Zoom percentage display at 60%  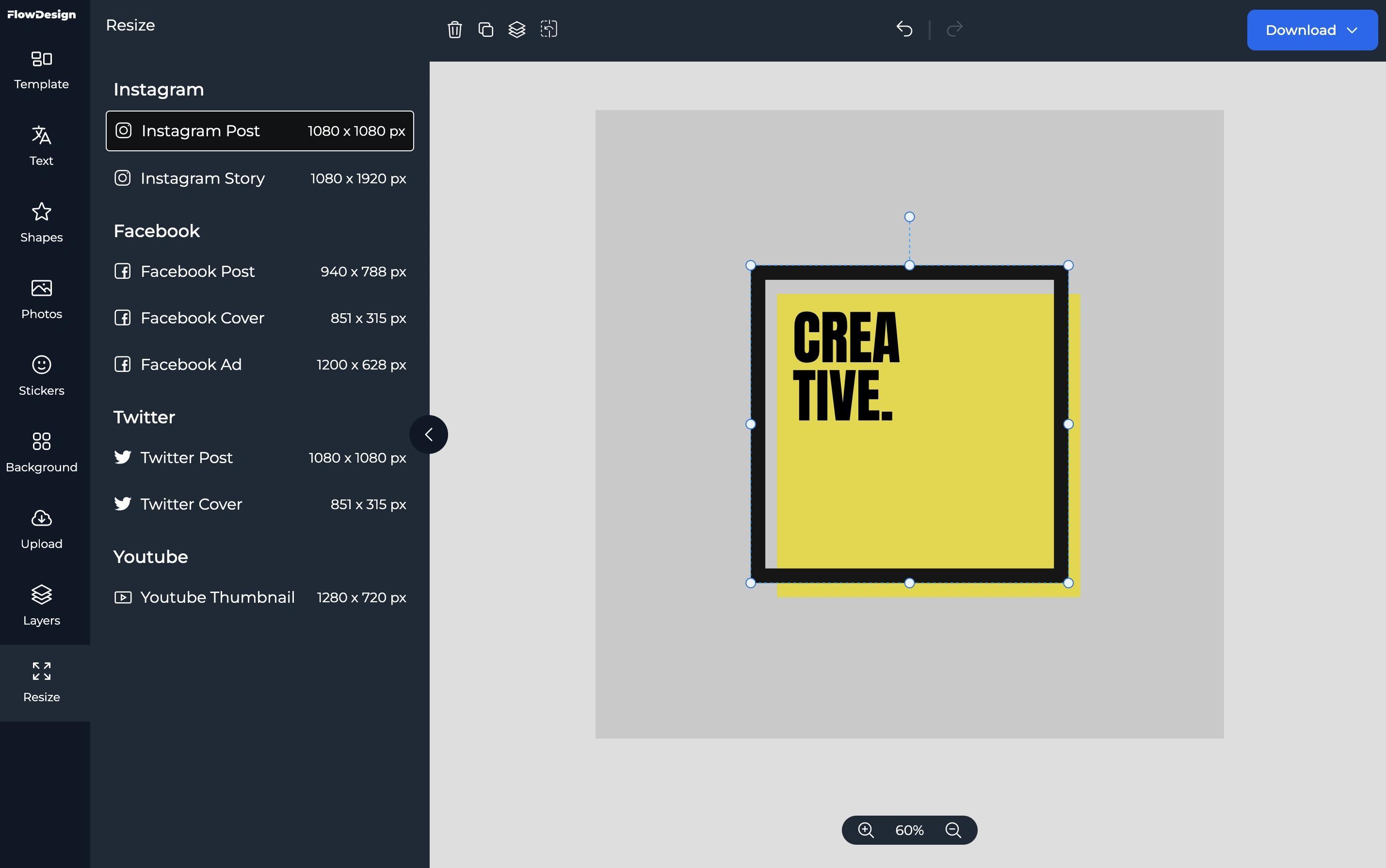909,829
